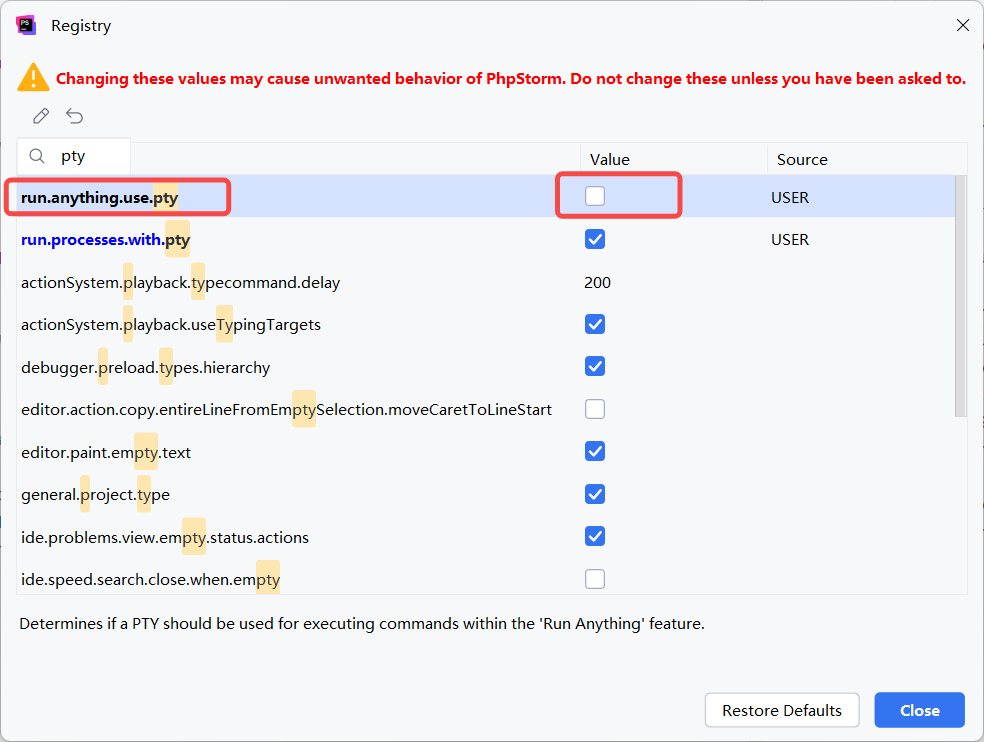Image resolution: width=984 pixels, height=742 pixels.
Task: Click the PTY description text below the list
Action: click(362, 623)
